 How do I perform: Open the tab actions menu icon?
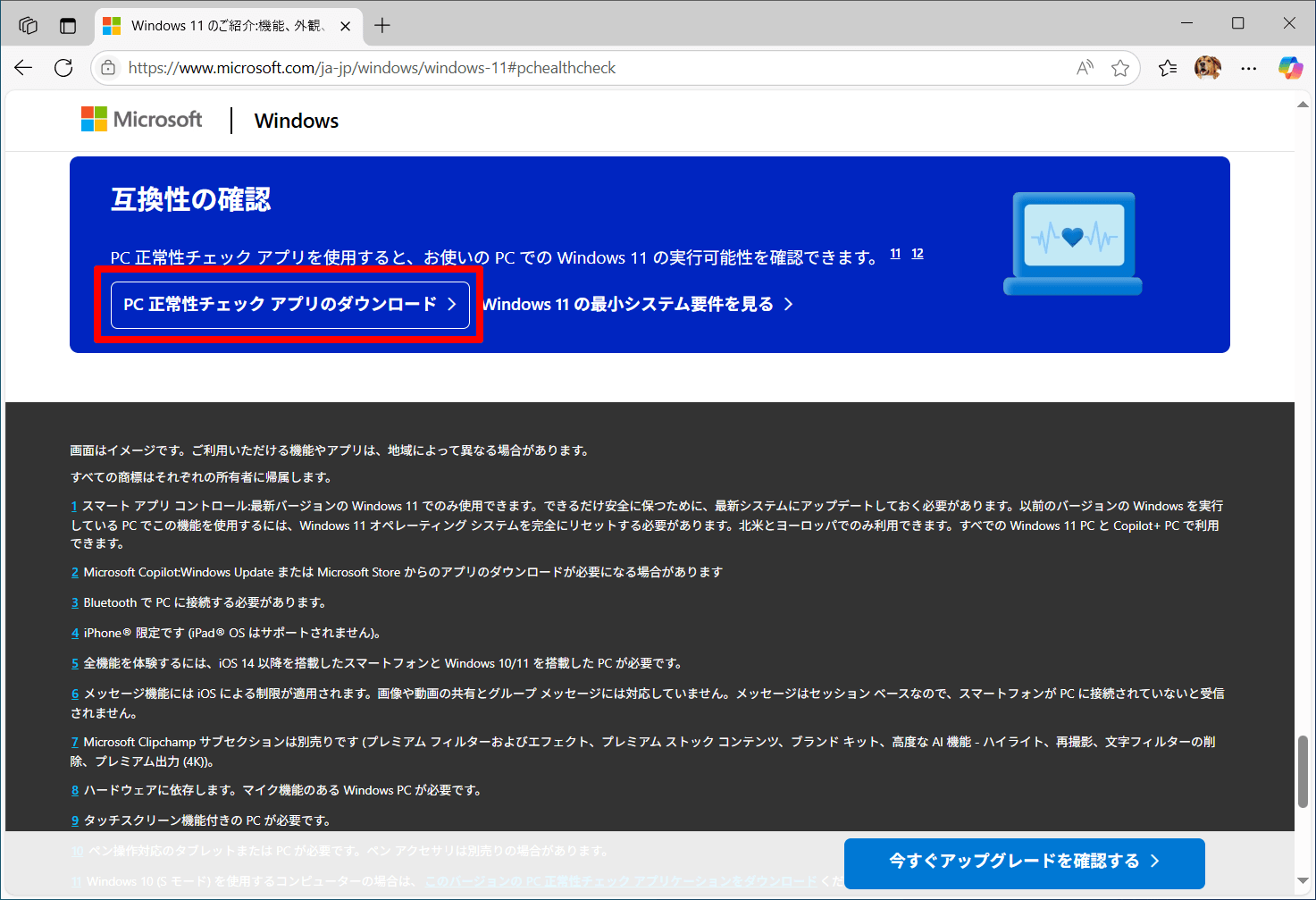68,25
